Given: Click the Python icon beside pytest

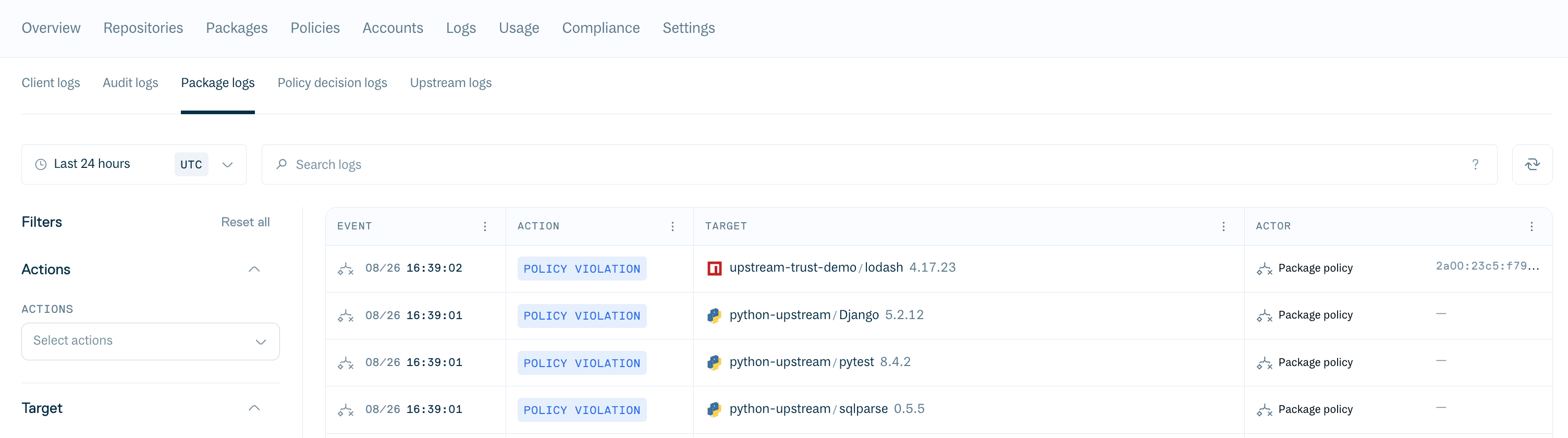Looking at the screenshot, I should [714, 362].
